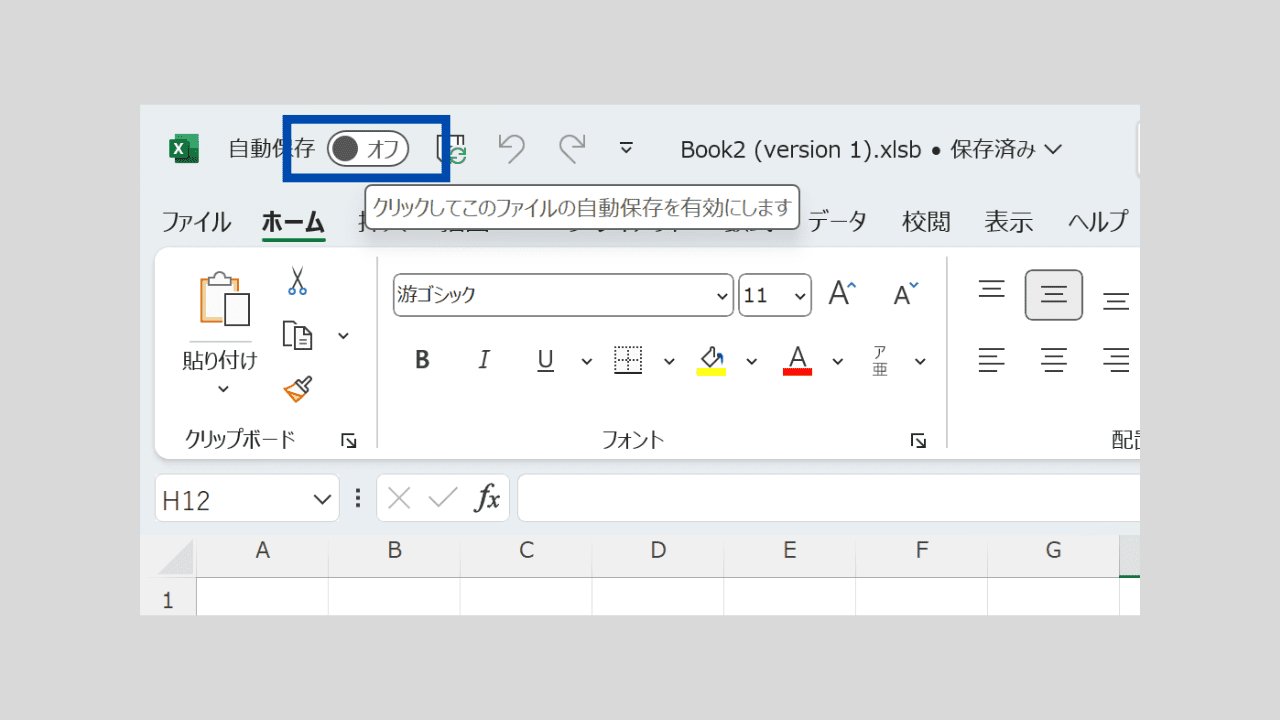The height and width of the screenshot is (720, 1280).
Task: Open the フォント dialog launcher
Action: point(918,440)
